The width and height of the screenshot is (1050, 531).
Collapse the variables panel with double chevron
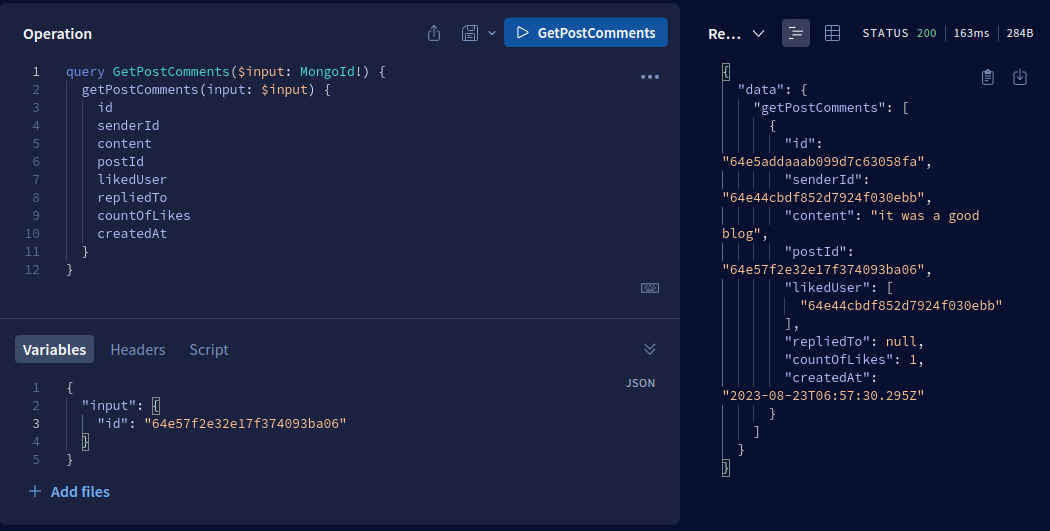650,349
